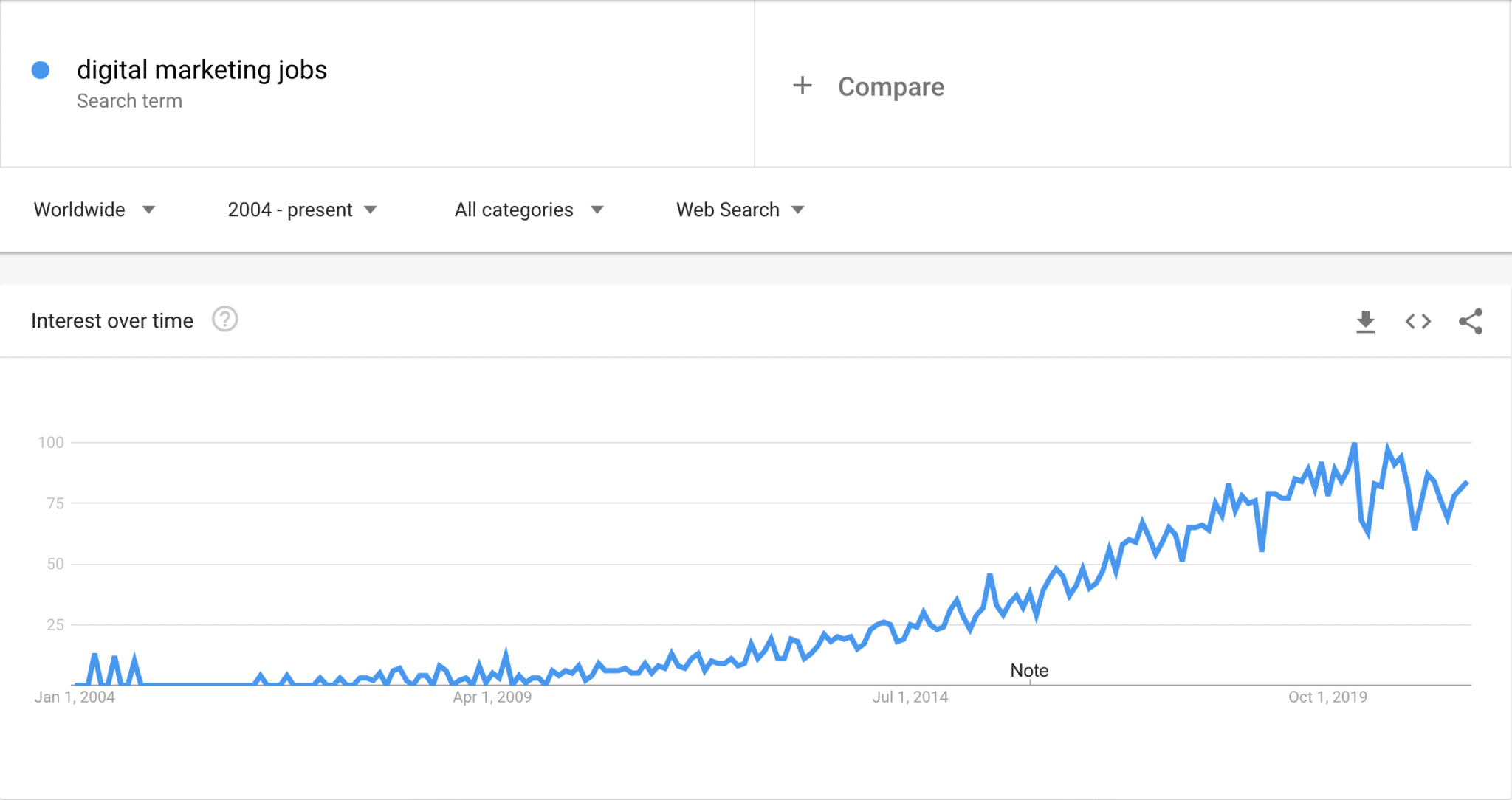Viewport: 1512px width, 800px height.
Task: Click the embed code icon
Action: [x=1417, y=322]
